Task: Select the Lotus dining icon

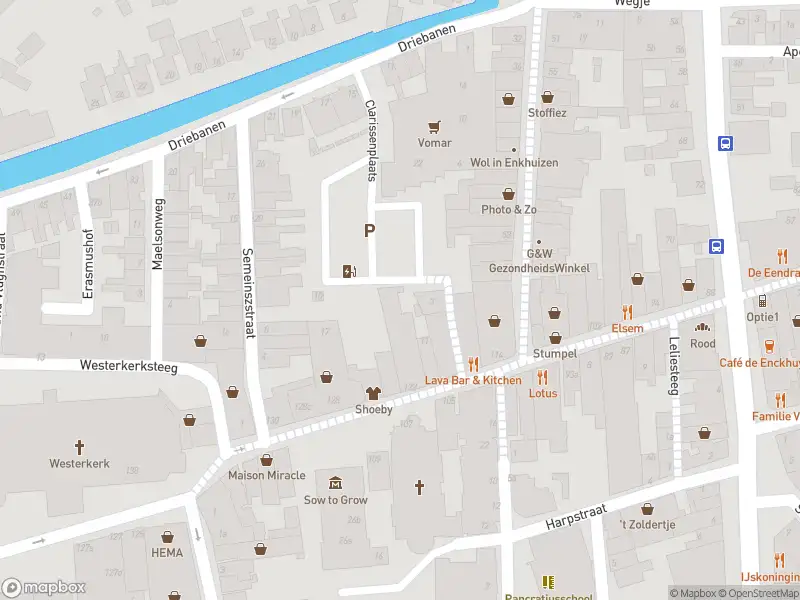Action: tap(543, 377)
